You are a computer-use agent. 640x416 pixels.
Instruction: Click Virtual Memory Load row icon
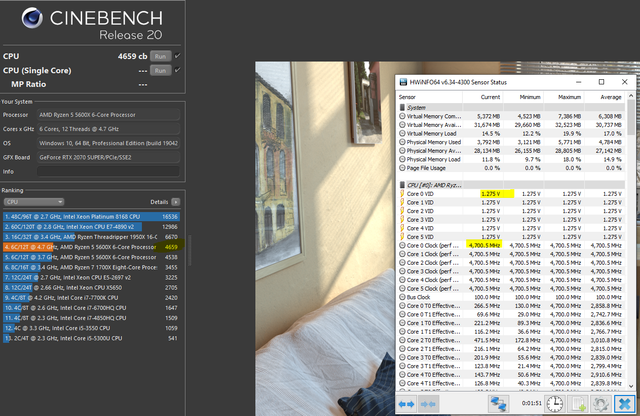(402, 133)
